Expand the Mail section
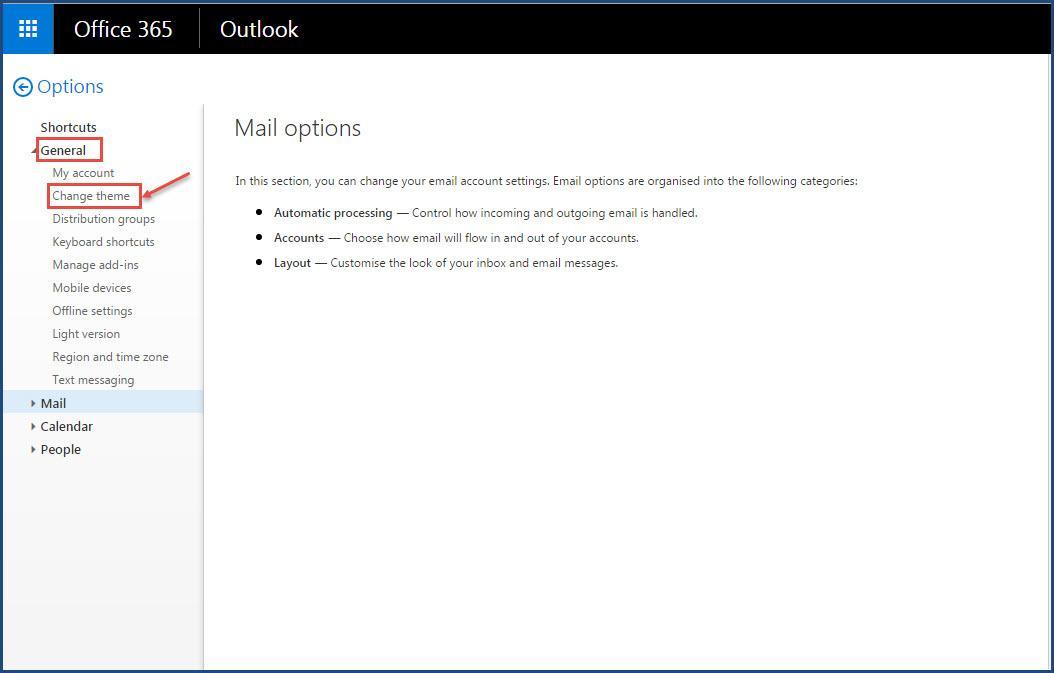The height and width of the screenshot is (673, 1054). click(x=53, y=402)
